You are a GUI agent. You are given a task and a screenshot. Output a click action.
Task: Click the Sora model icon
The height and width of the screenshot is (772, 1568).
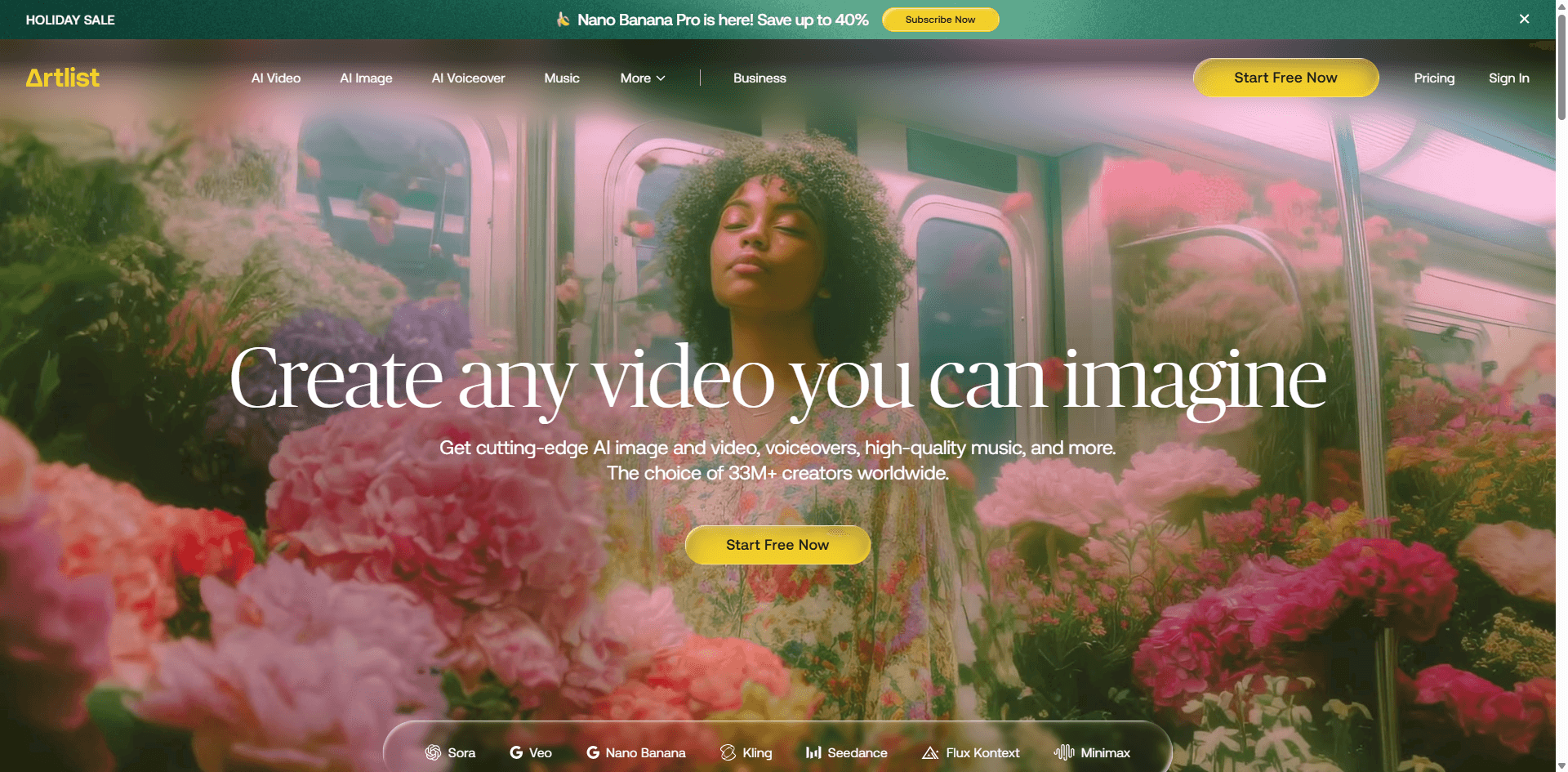(433, 752)
